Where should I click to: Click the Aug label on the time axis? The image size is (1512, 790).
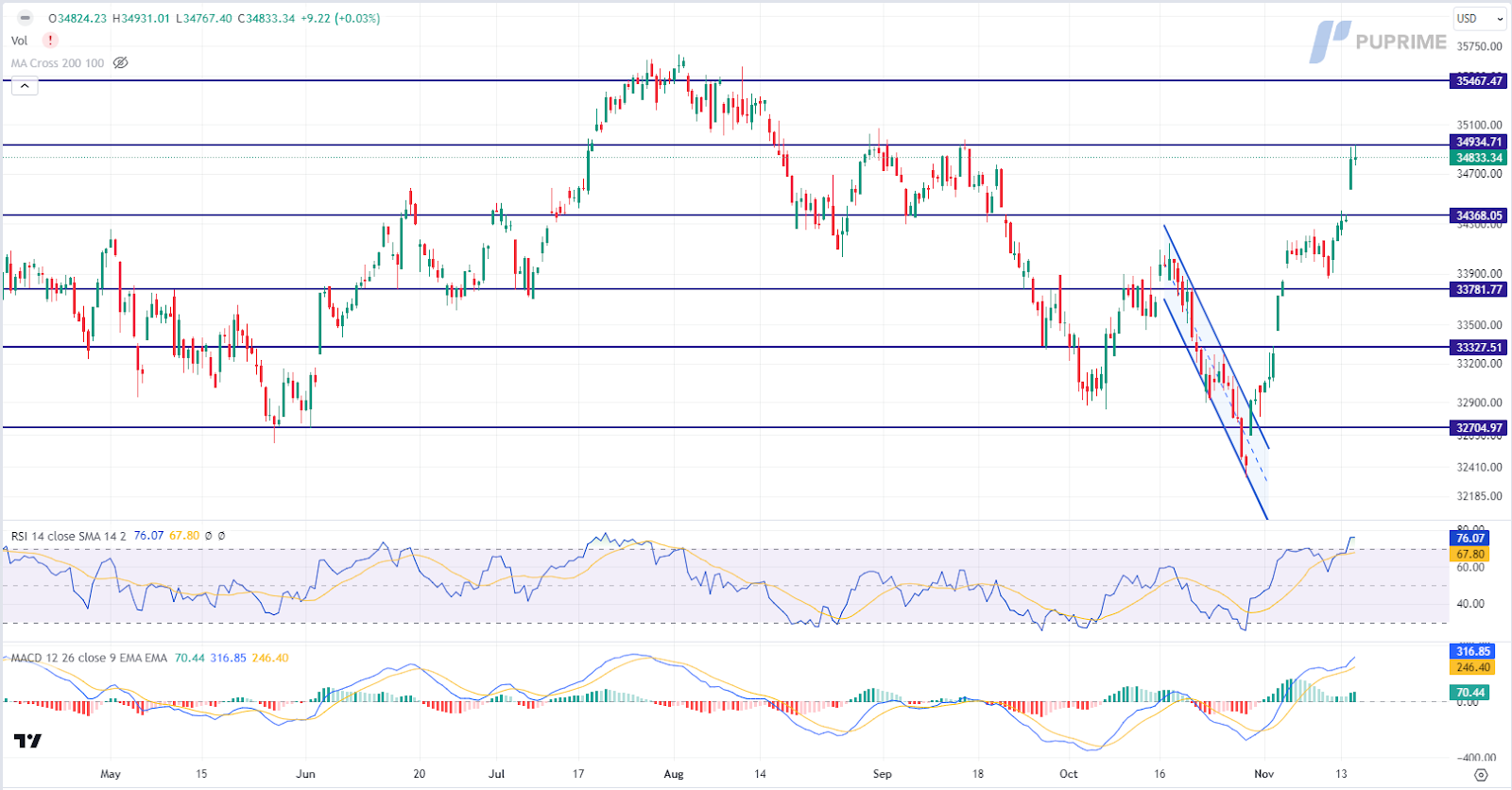click(x=674, y=774)
